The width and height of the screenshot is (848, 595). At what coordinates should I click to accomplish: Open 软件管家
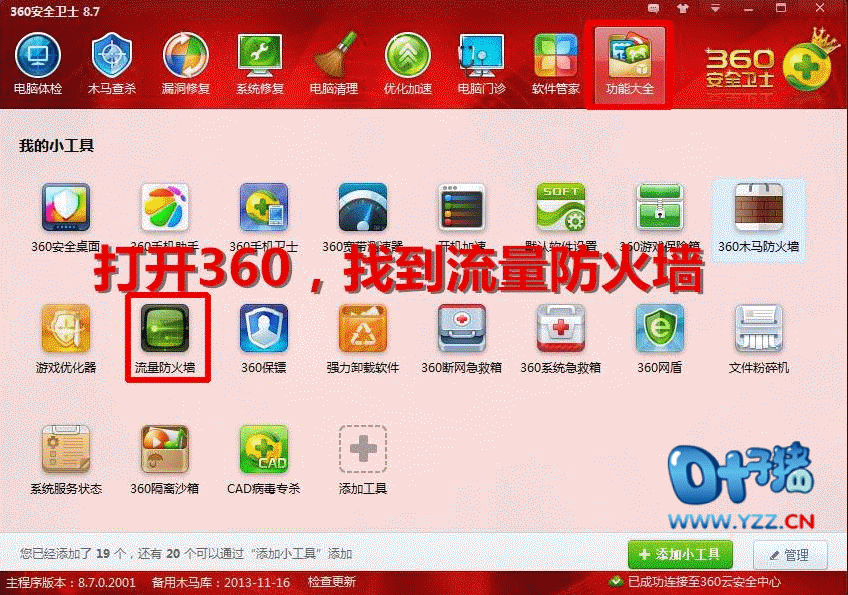click(x=555, y=64)
